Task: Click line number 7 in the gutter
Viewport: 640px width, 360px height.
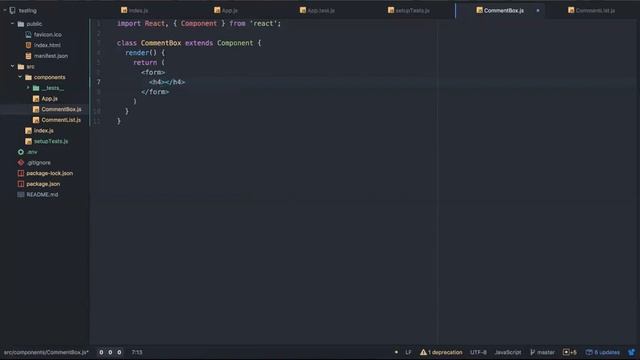Action: point(99,82)
